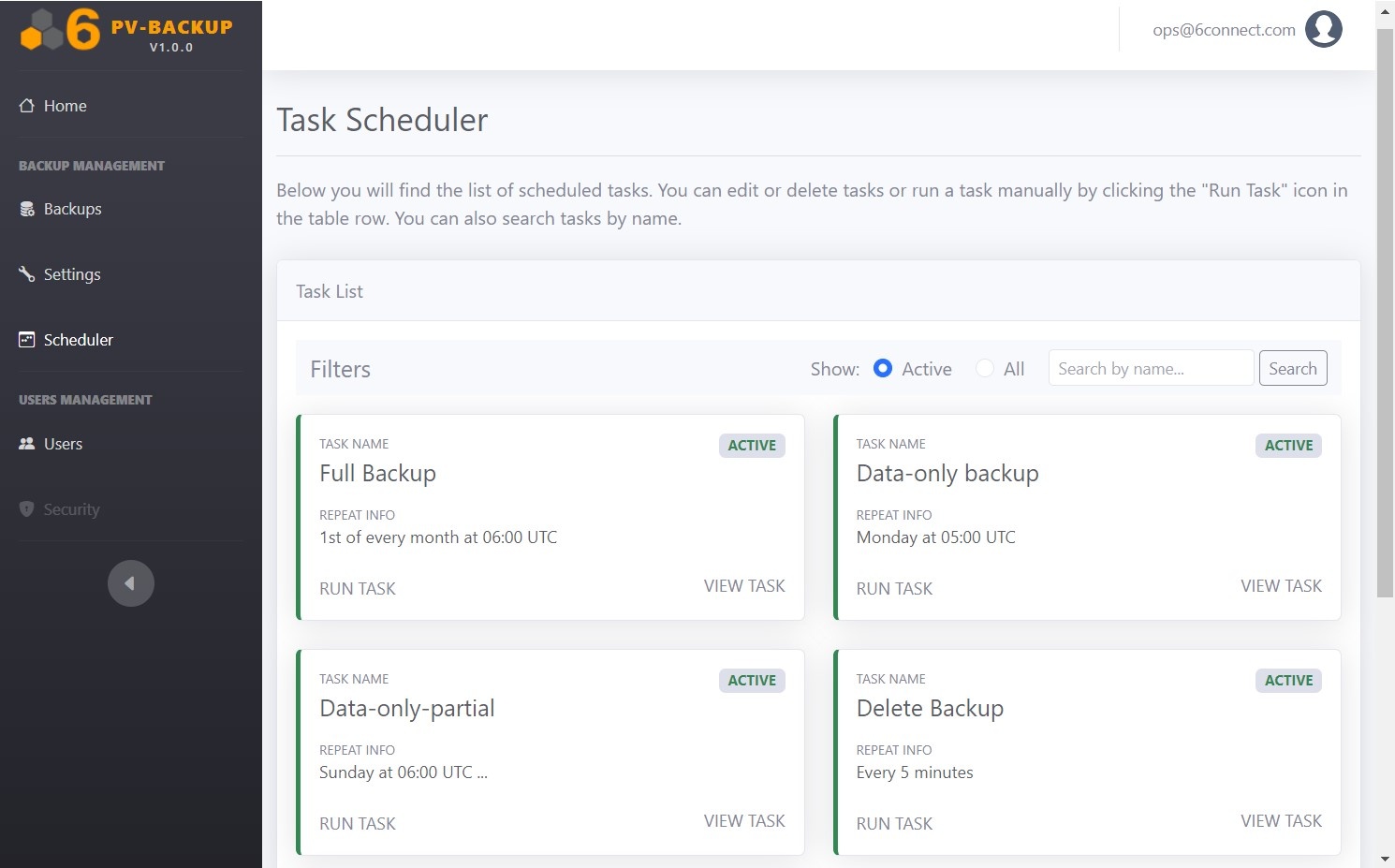Screen dimensions: 1395x868
Task: Click the Users people icon
Action: click(x=27, y=444)
